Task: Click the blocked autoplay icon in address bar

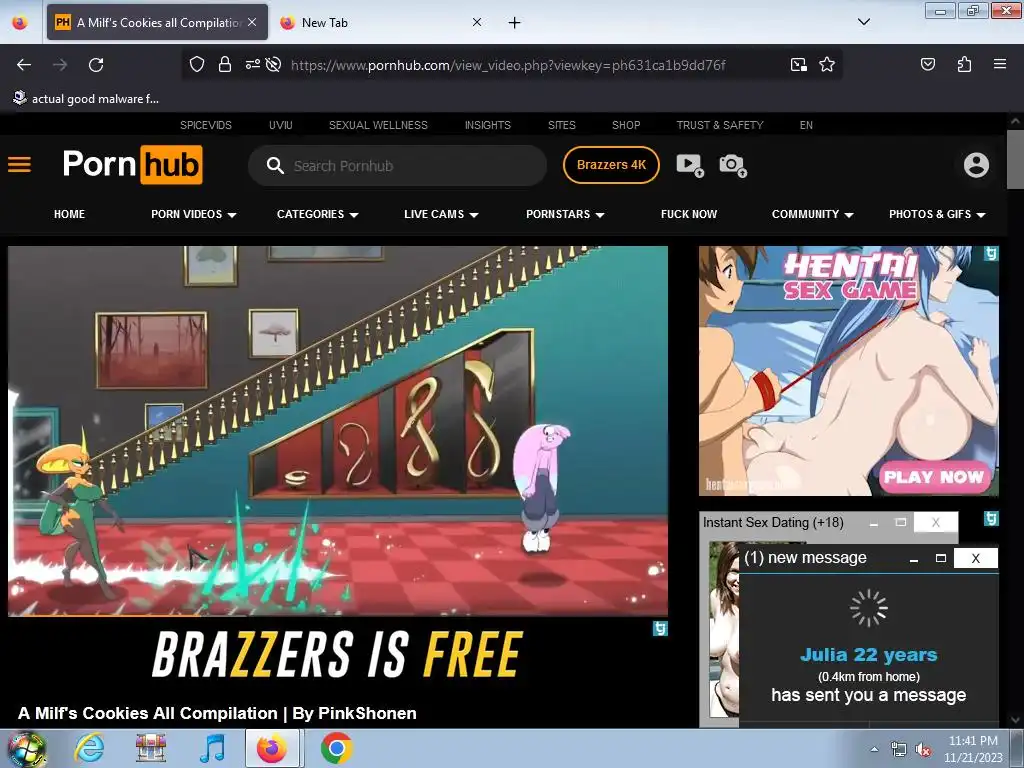Action: coord(274,64)
